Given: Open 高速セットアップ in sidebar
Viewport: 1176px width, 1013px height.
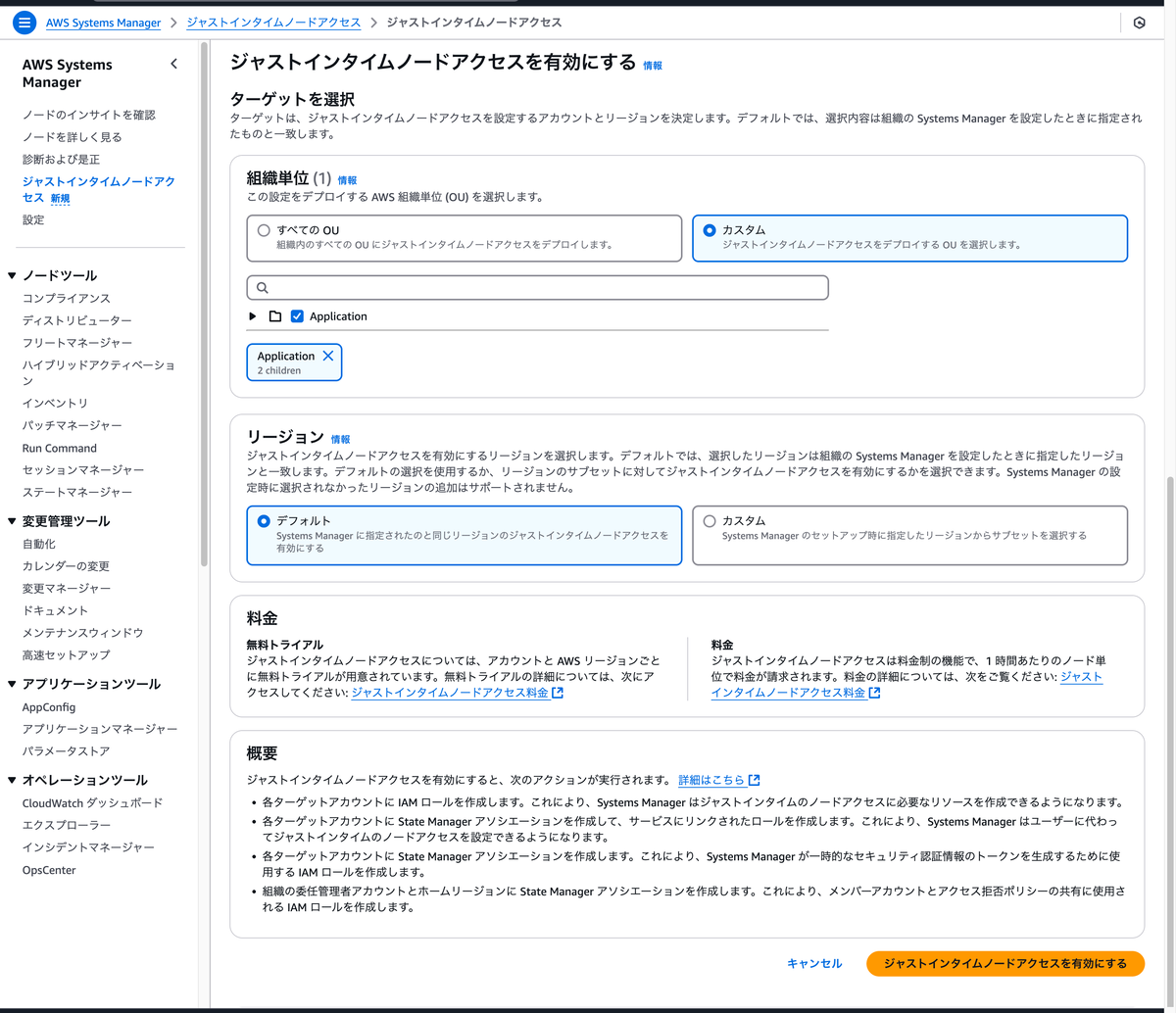Looking at the screenshot, I should [67, 654].
